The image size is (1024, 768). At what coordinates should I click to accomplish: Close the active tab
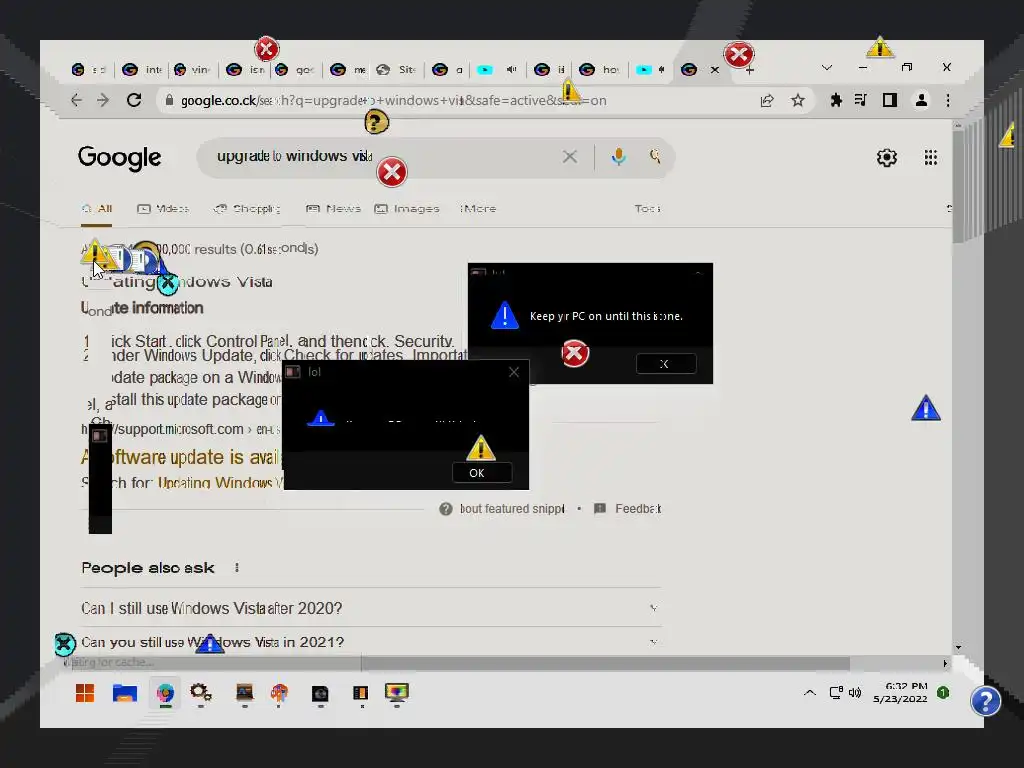714,70
